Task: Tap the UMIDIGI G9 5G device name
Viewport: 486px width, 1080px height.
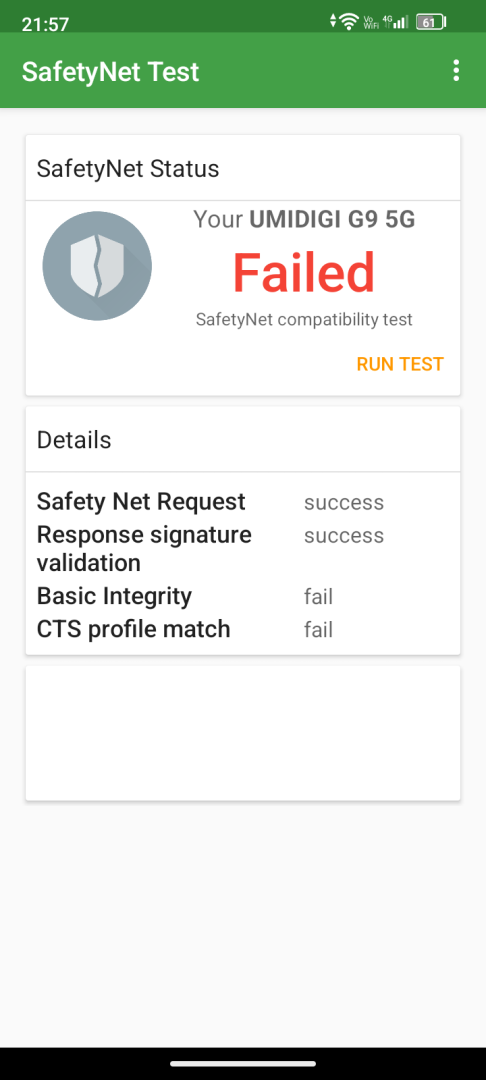Action: [332, 220]
